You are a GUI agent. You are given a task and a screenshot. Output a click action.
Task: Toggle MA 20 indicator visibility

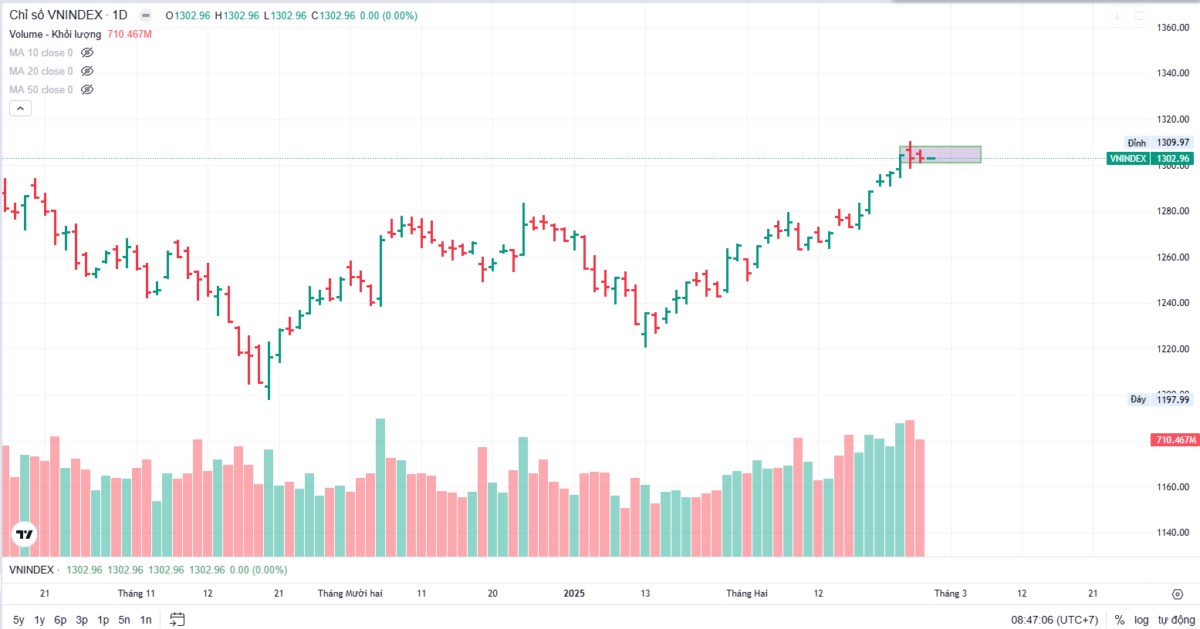(x=87, y=71)
